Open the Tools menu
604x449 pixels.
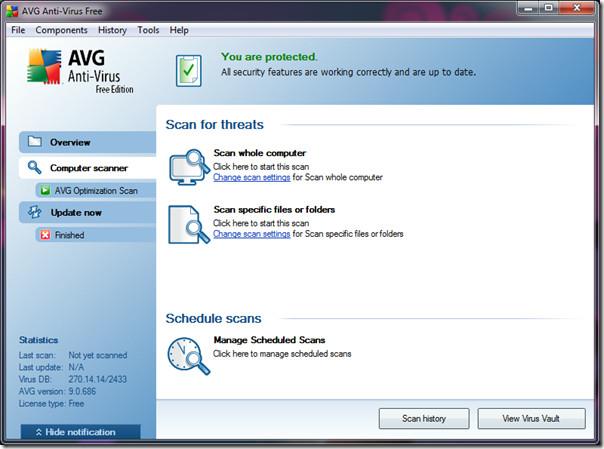pyautogui.click(x=148, y=30)
